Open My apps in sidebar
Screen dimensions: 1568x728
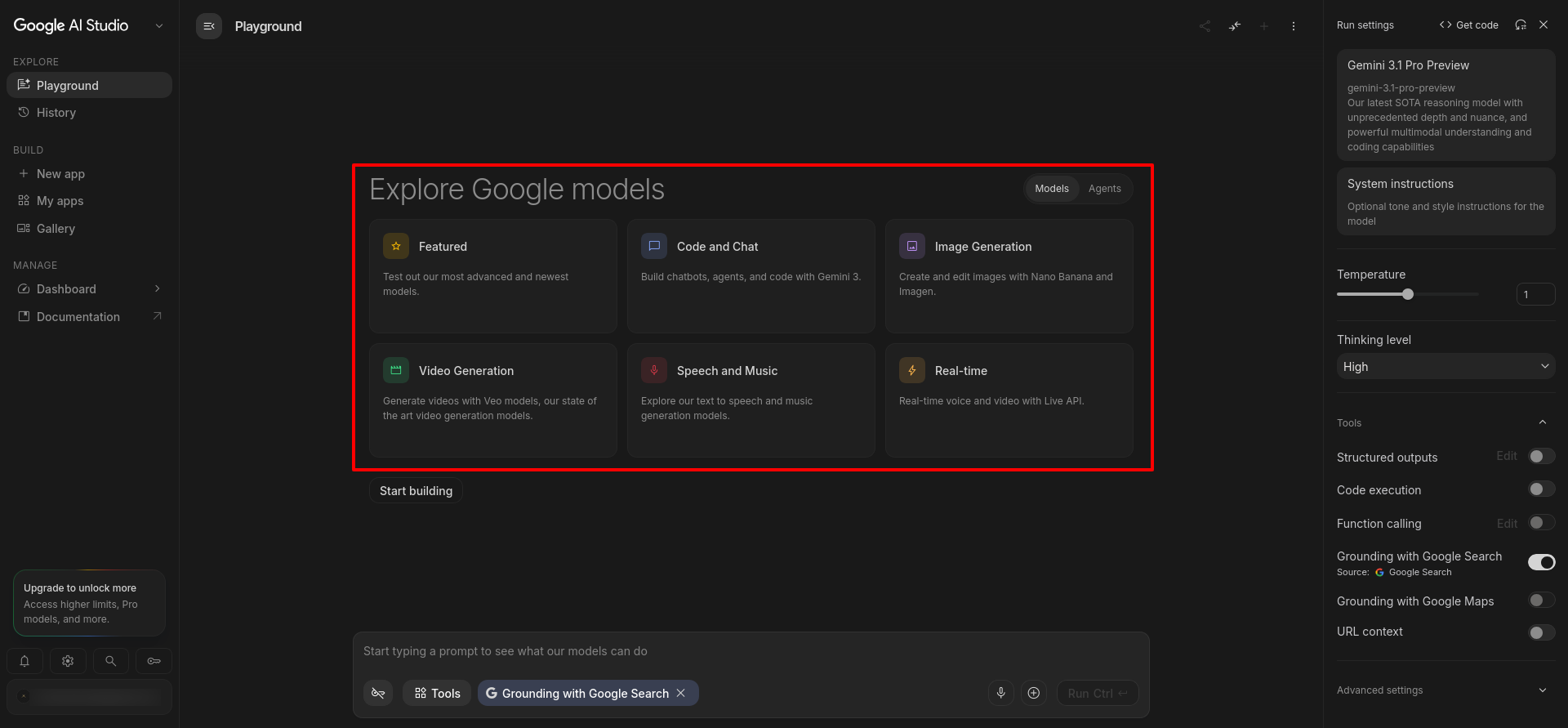point(89,201)
